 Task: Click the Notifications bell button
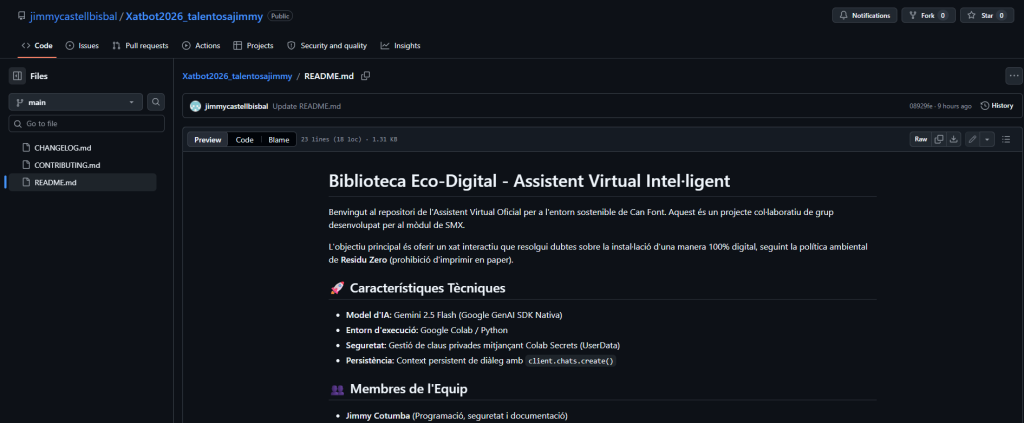tap(864, 16)
